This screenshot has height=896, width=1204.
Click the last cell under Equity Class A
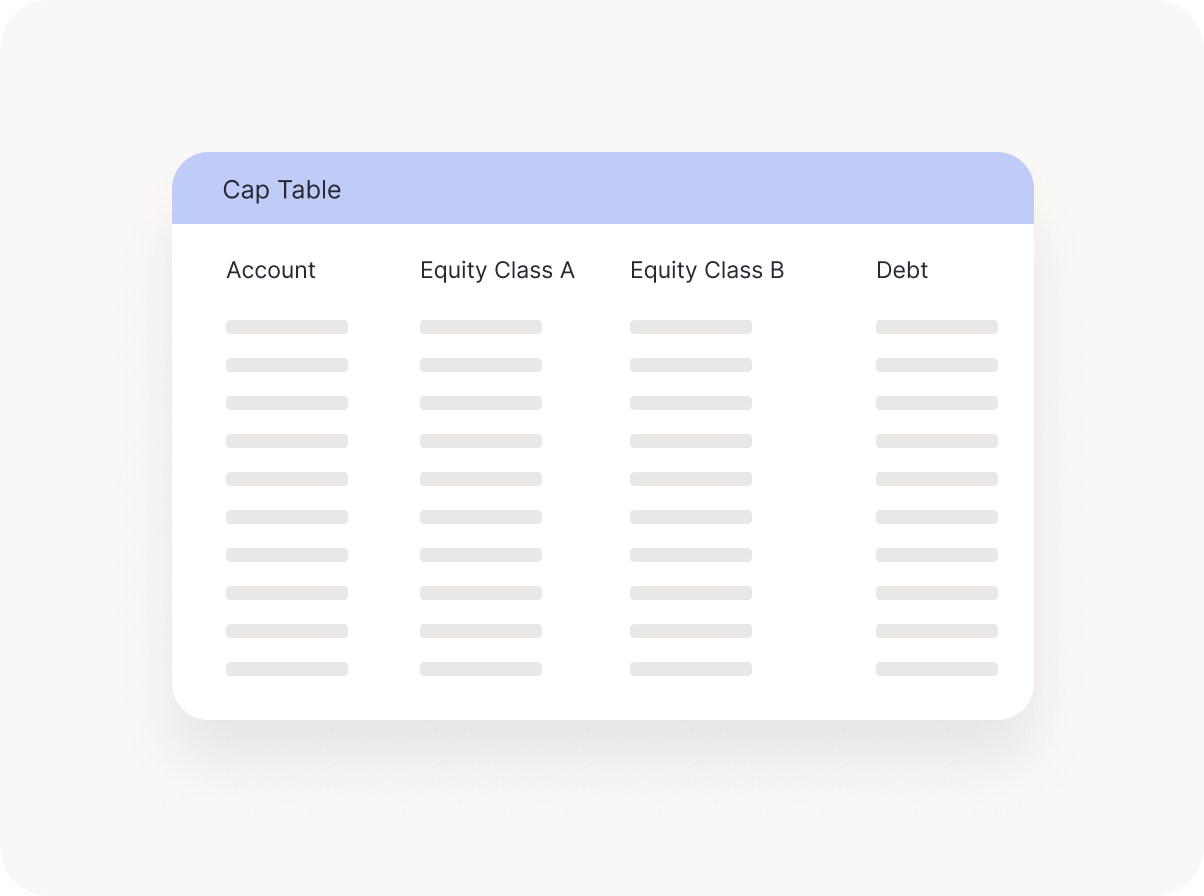[x=481, y=669]
